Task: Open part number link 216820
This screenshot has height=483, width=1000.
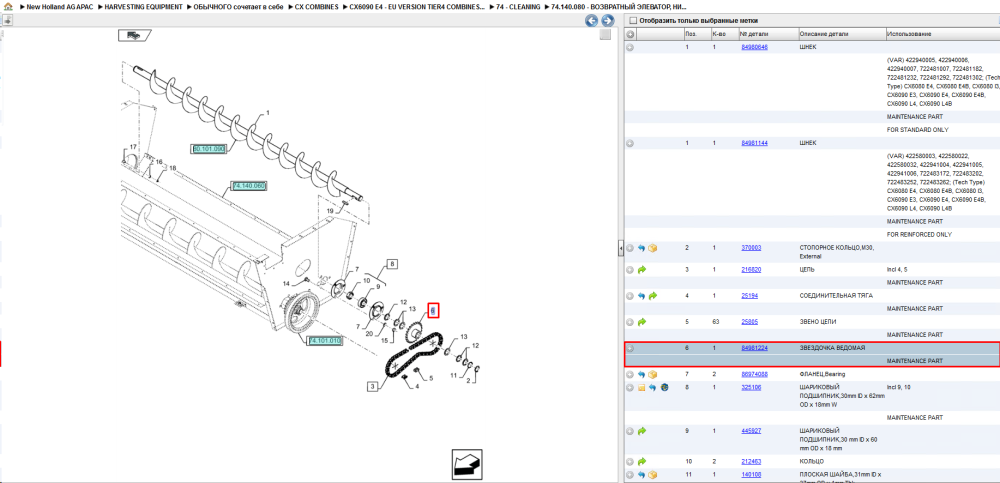Action: click(x=751, y=270)
